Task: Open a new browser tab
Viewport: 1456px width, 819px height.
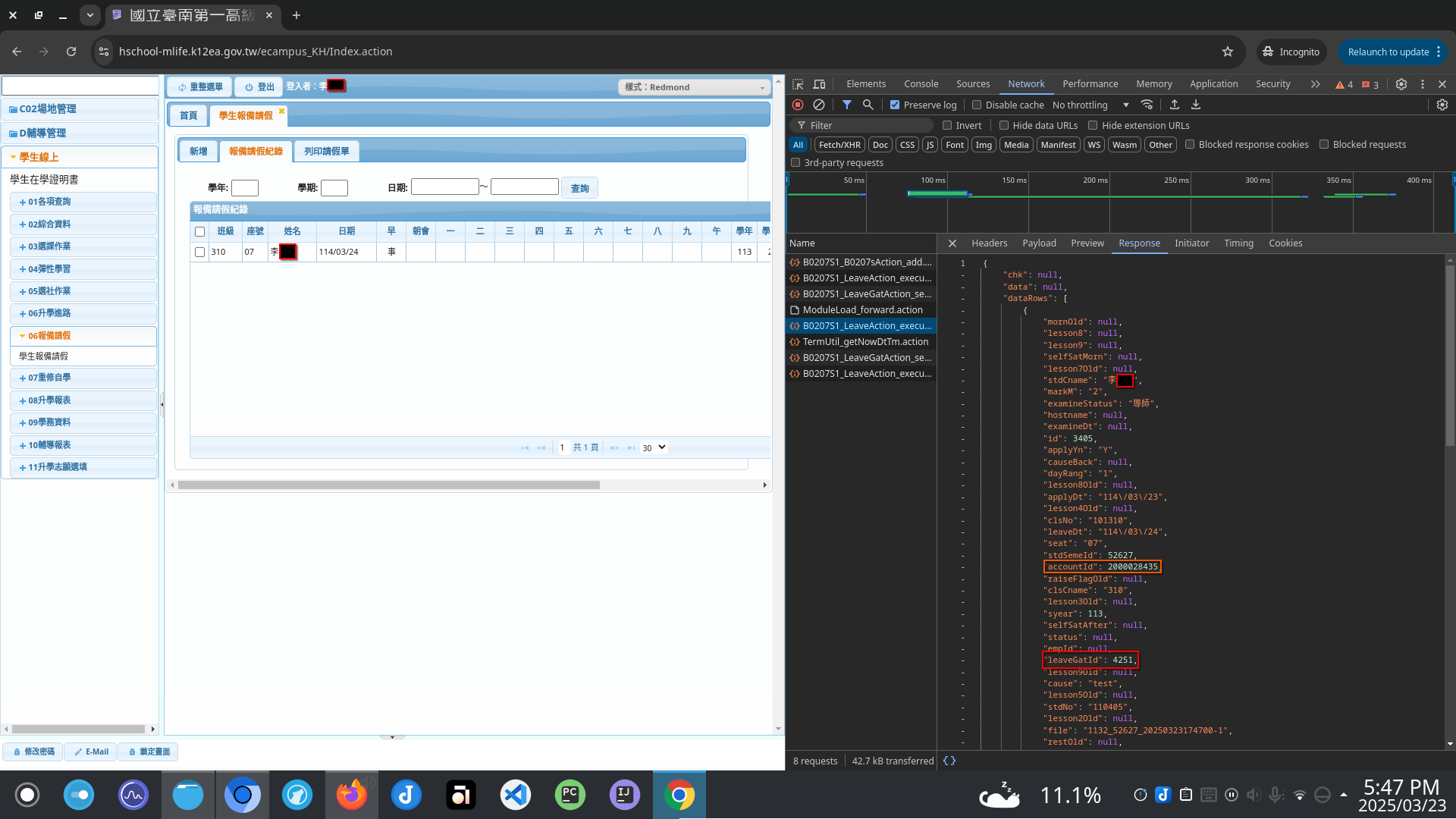Action: pyautogui.click(x=297, y=15)
